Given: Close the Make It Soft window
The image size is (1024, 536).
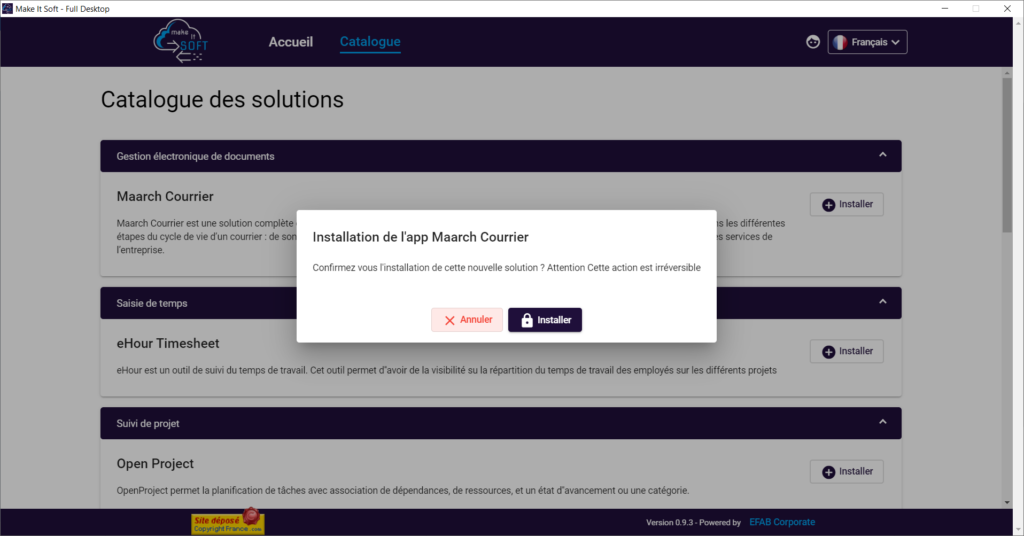Looking at the screenshot, I should pos(1007,8).
